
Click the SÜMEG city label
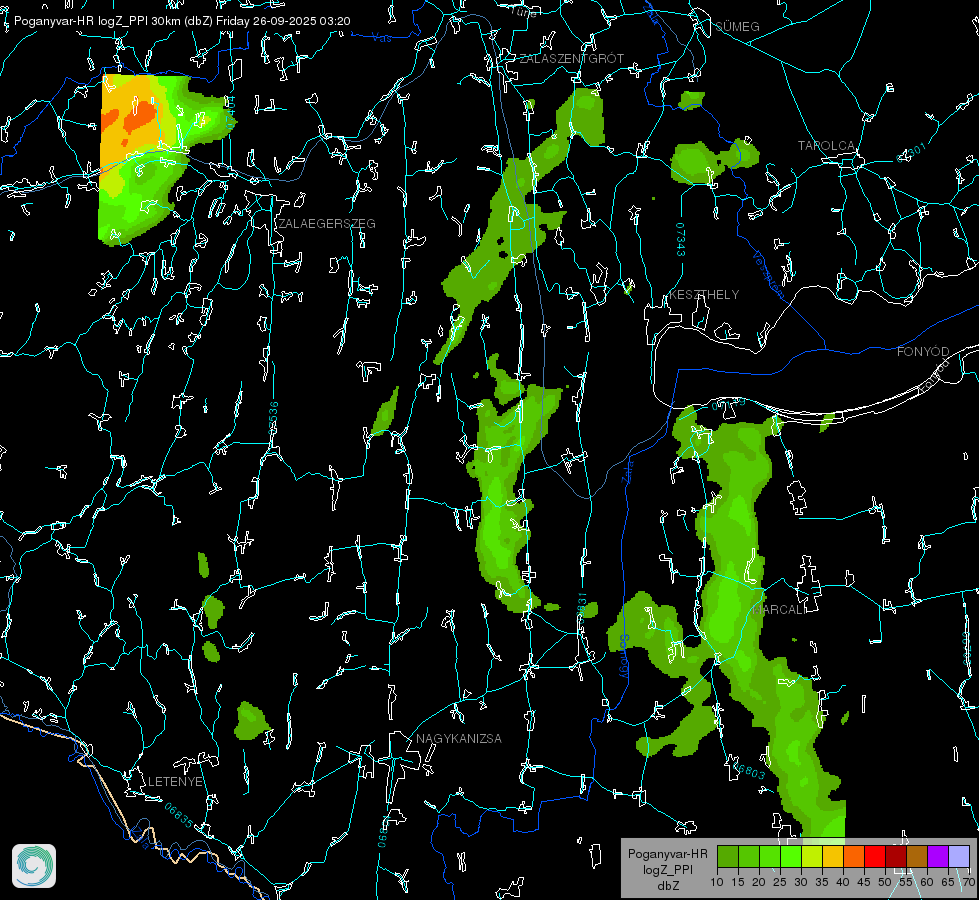(737, 27)
